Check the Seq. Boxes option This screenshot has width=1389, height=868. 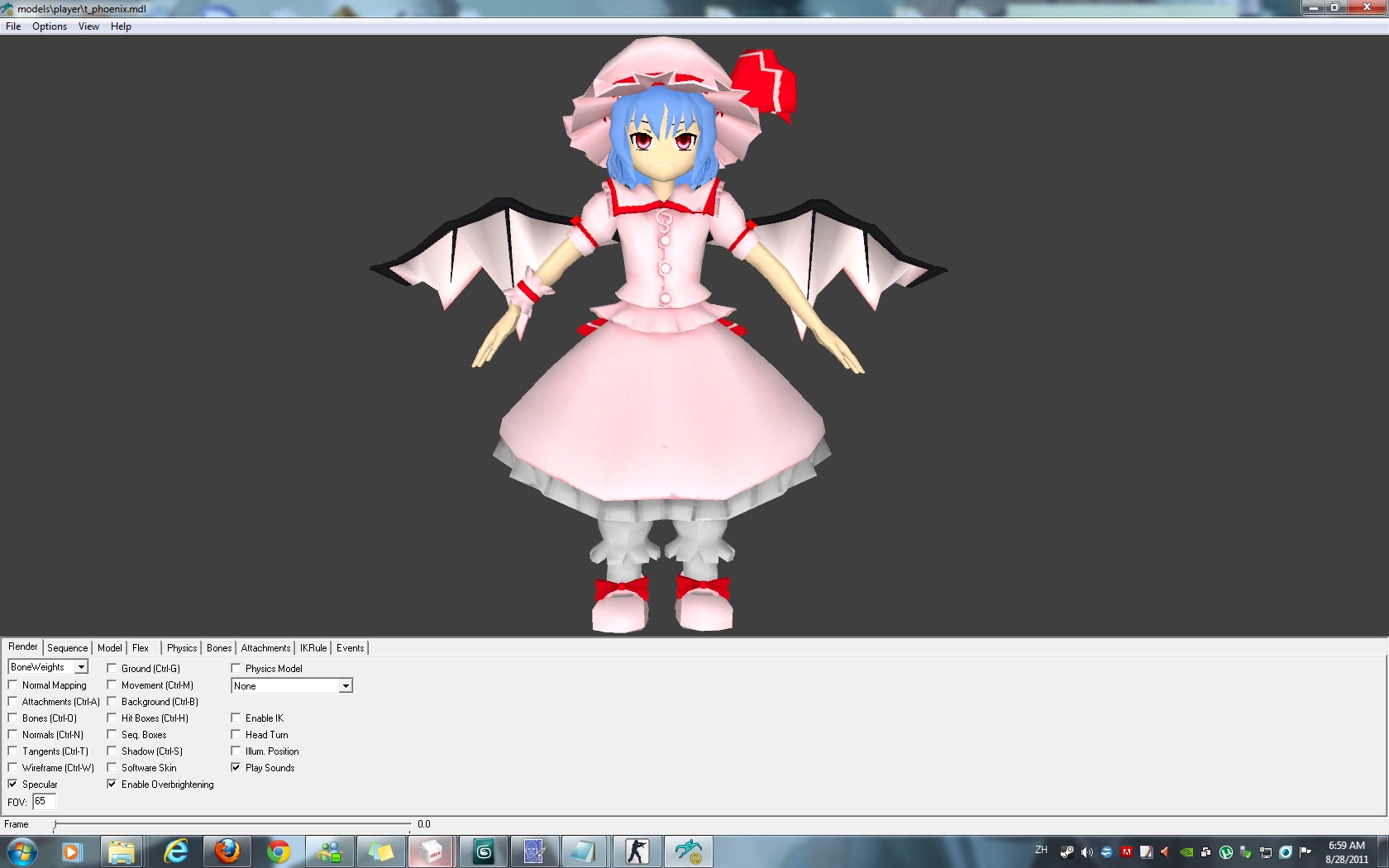tap(112, 734)
